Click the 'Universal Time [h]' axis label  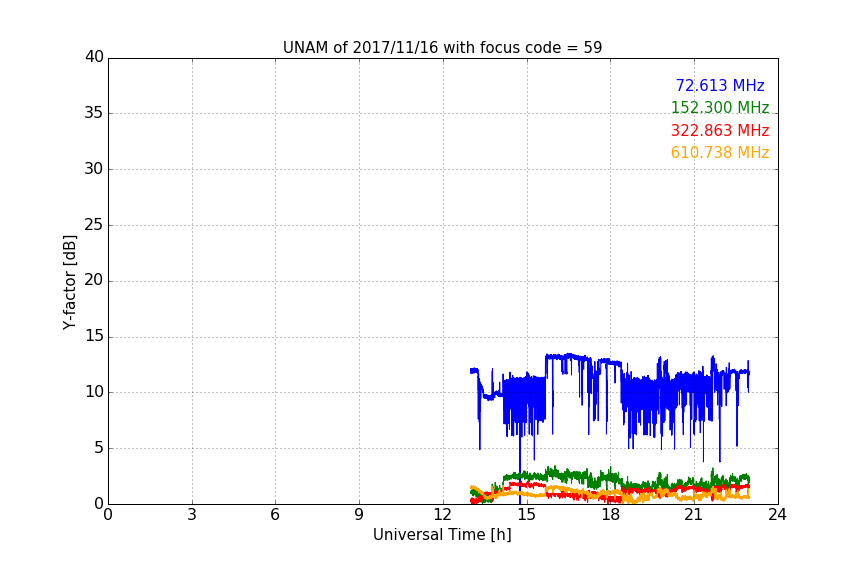point(442,535)
